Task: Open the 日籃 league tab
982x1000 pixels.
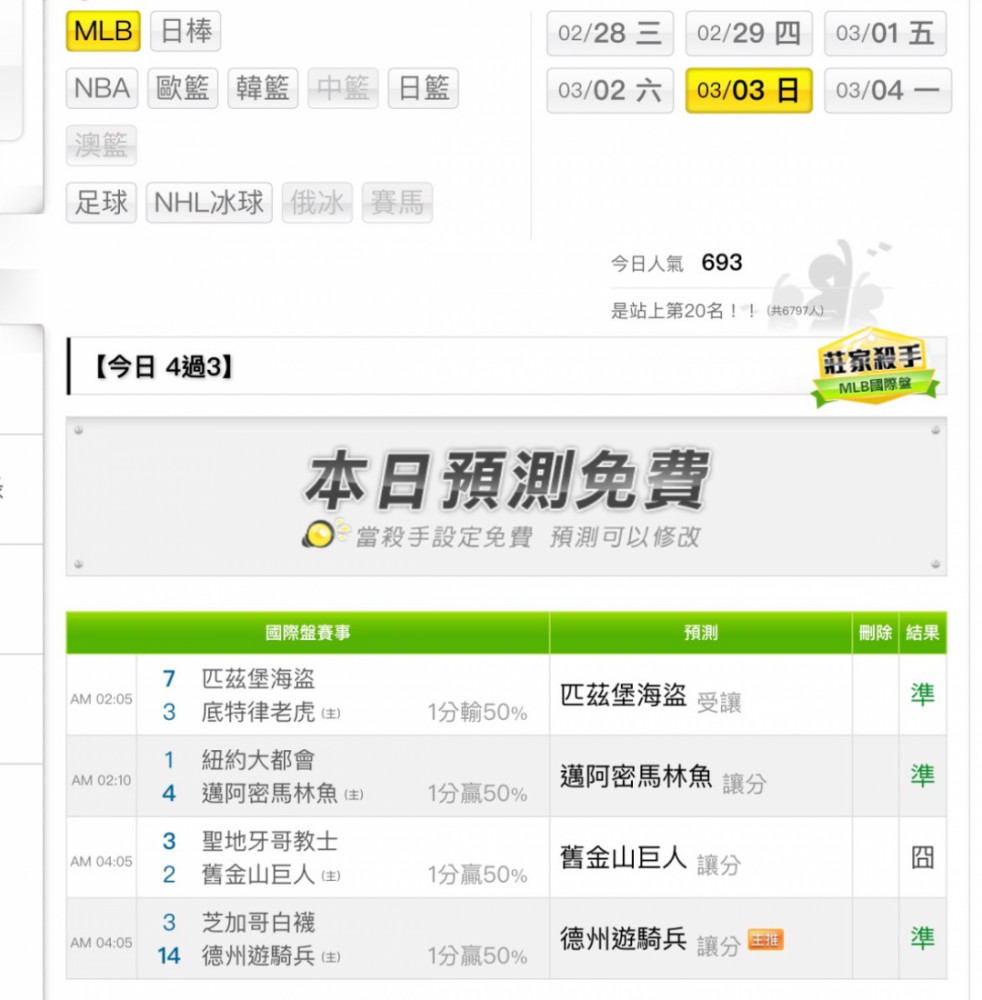Action: [423, 88]
